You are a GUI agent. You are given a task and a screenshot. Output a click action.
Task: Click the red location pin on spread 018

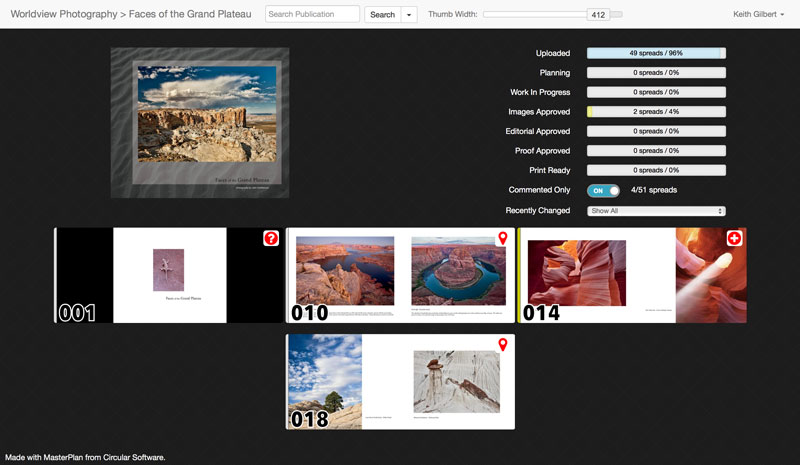coord(503,345)
